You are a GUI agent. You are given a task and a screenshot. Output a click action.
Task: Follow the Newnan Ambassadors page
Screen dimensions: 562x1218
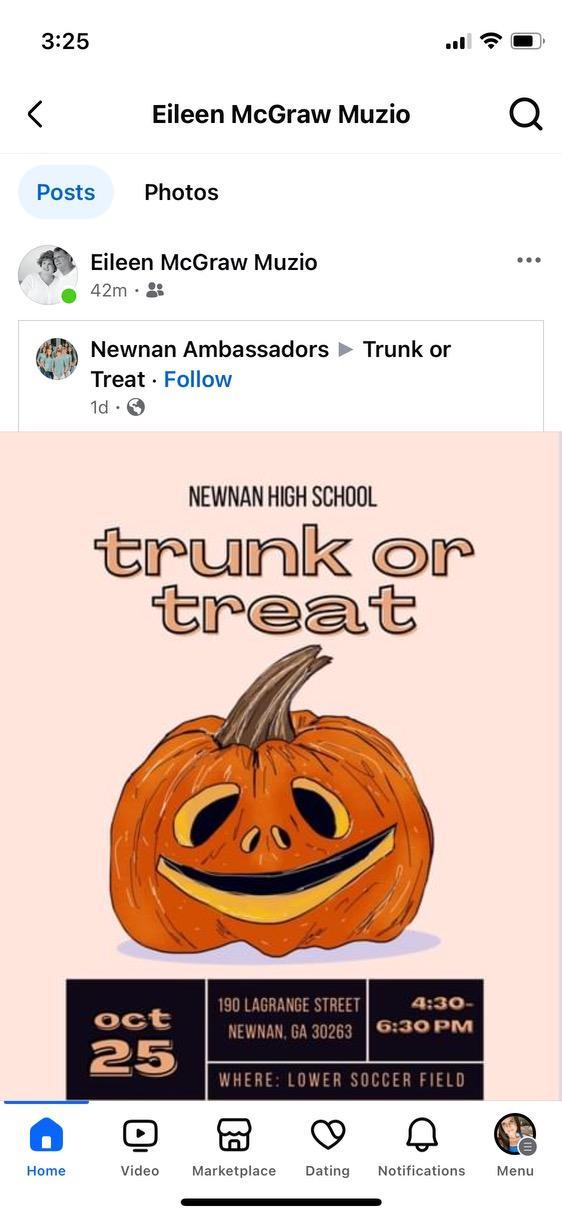198,379
